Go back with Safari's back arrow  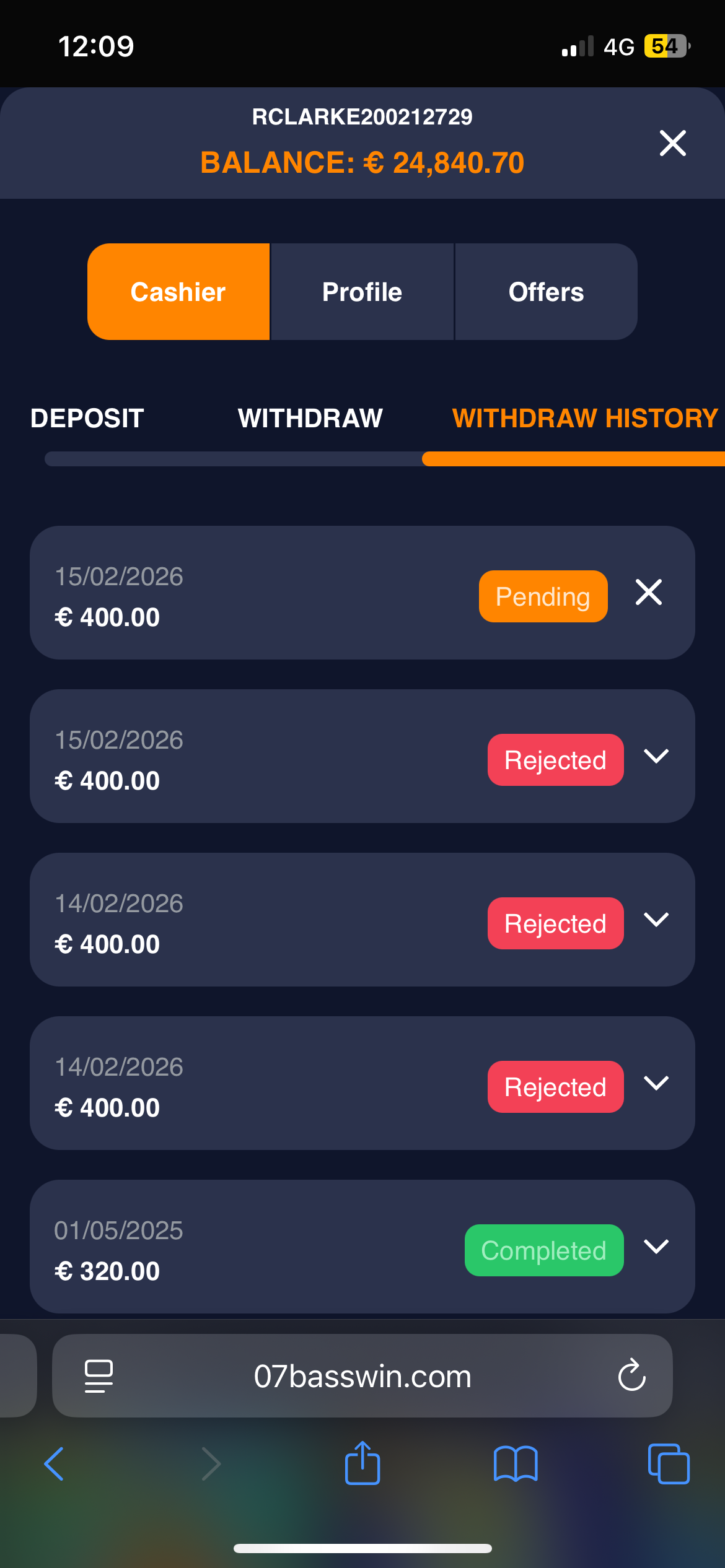pos(55,1464)
